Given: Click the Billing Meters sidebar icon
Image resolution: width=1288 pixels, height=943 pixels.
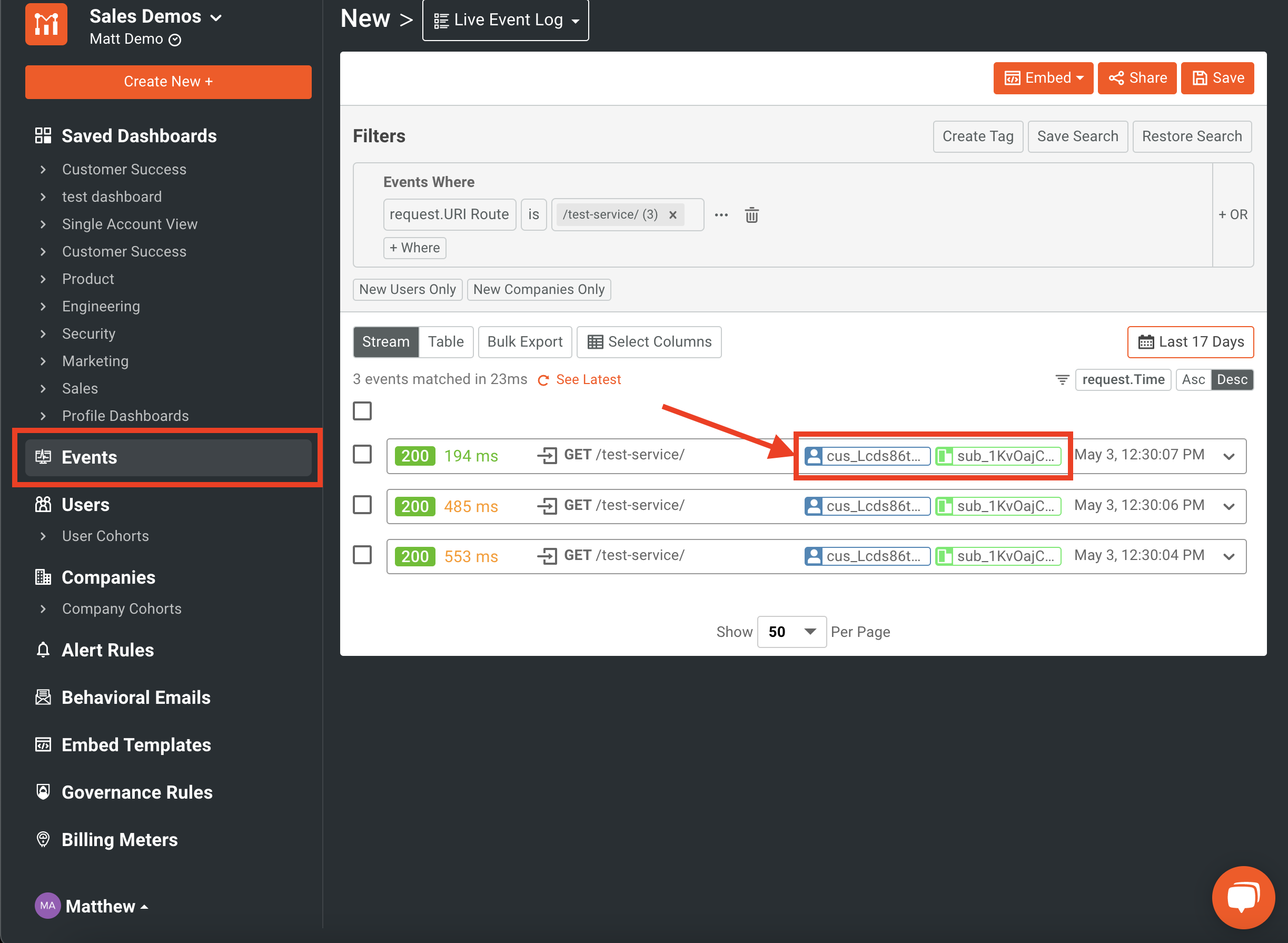Looking at the screenshot, I should pos(43,839).
